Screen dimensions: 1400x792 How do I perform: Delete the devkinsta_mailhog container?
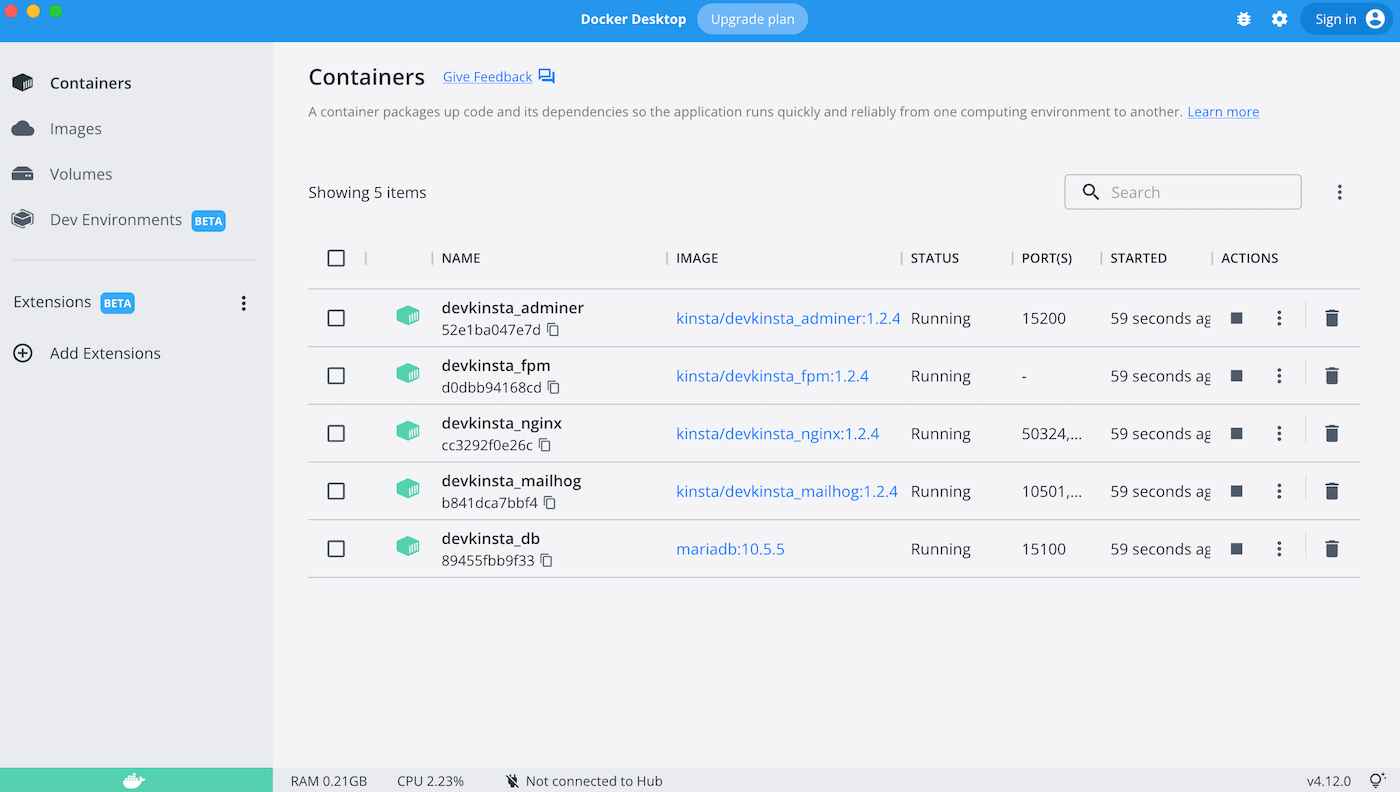1331,491
